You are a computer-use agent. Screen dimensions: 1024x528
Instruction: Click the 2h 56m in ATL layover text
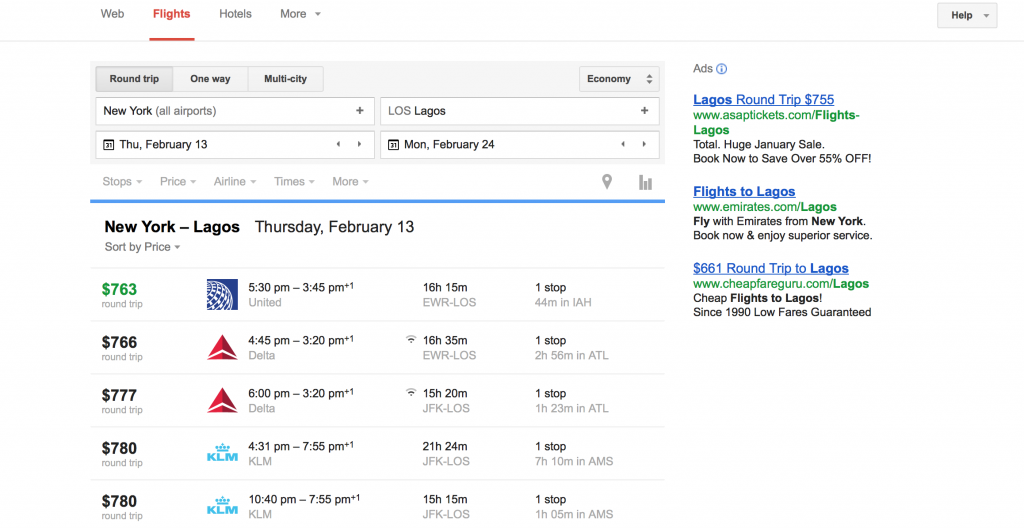571,355
